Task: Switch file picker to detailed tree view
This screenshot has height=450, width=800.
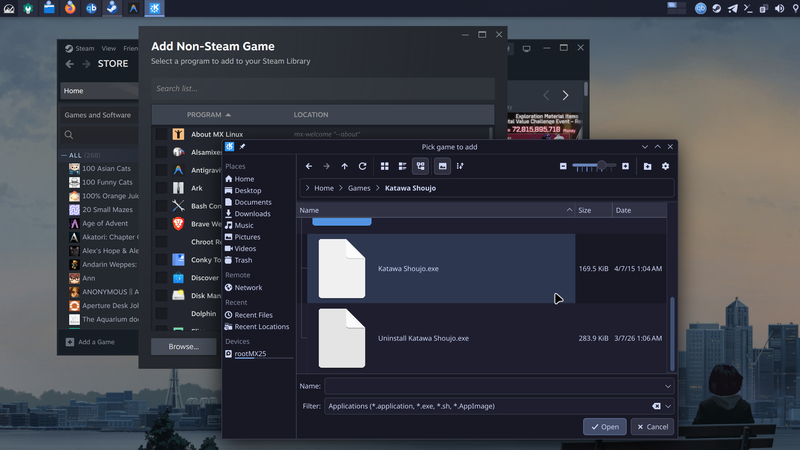Action: pos(420,166)
